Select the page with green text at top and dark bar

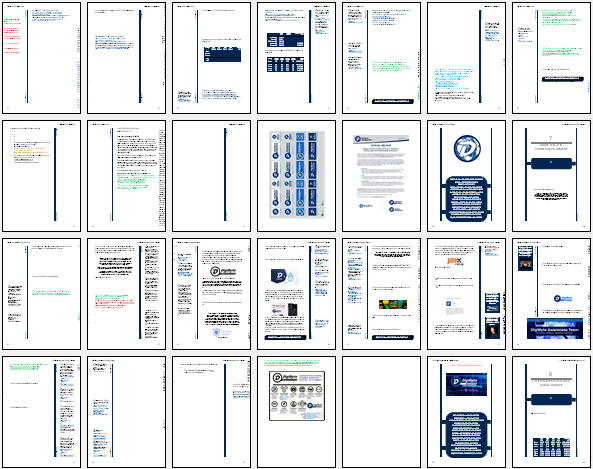click(551, 58)
